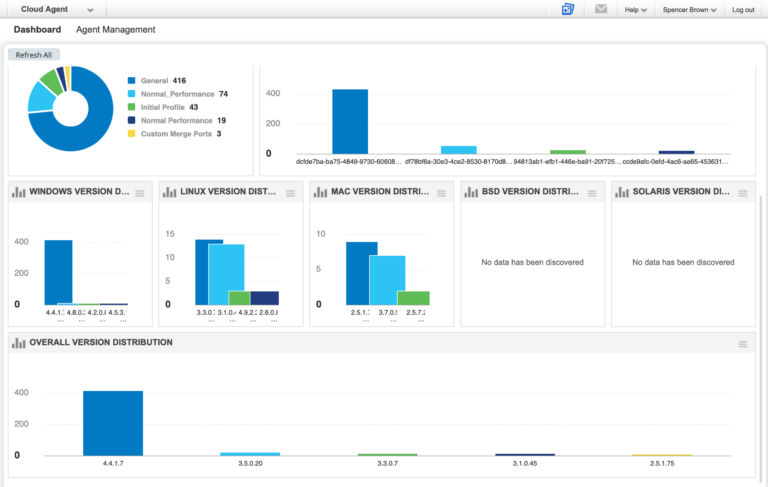The image size is (768, 487).
Task: Click the Overall Version Distribution chart icon
Action: pyautogui.click(x=18, y=343)
